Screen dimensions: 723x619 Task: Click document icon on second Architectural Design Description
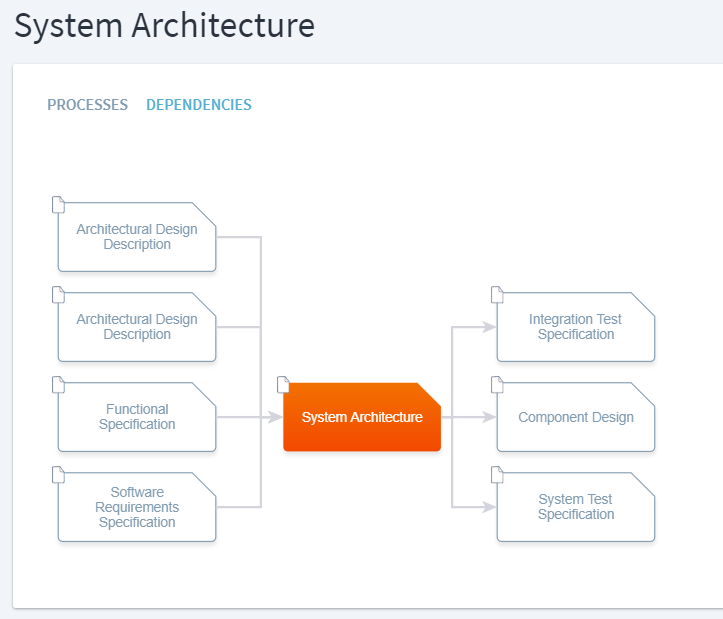tap(58, 295)
